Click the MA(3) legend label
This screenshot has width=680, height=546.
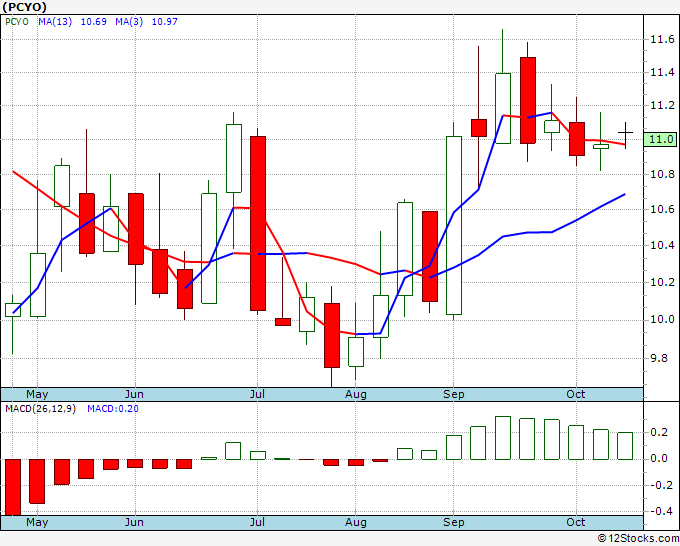click(x=129, y=22)
